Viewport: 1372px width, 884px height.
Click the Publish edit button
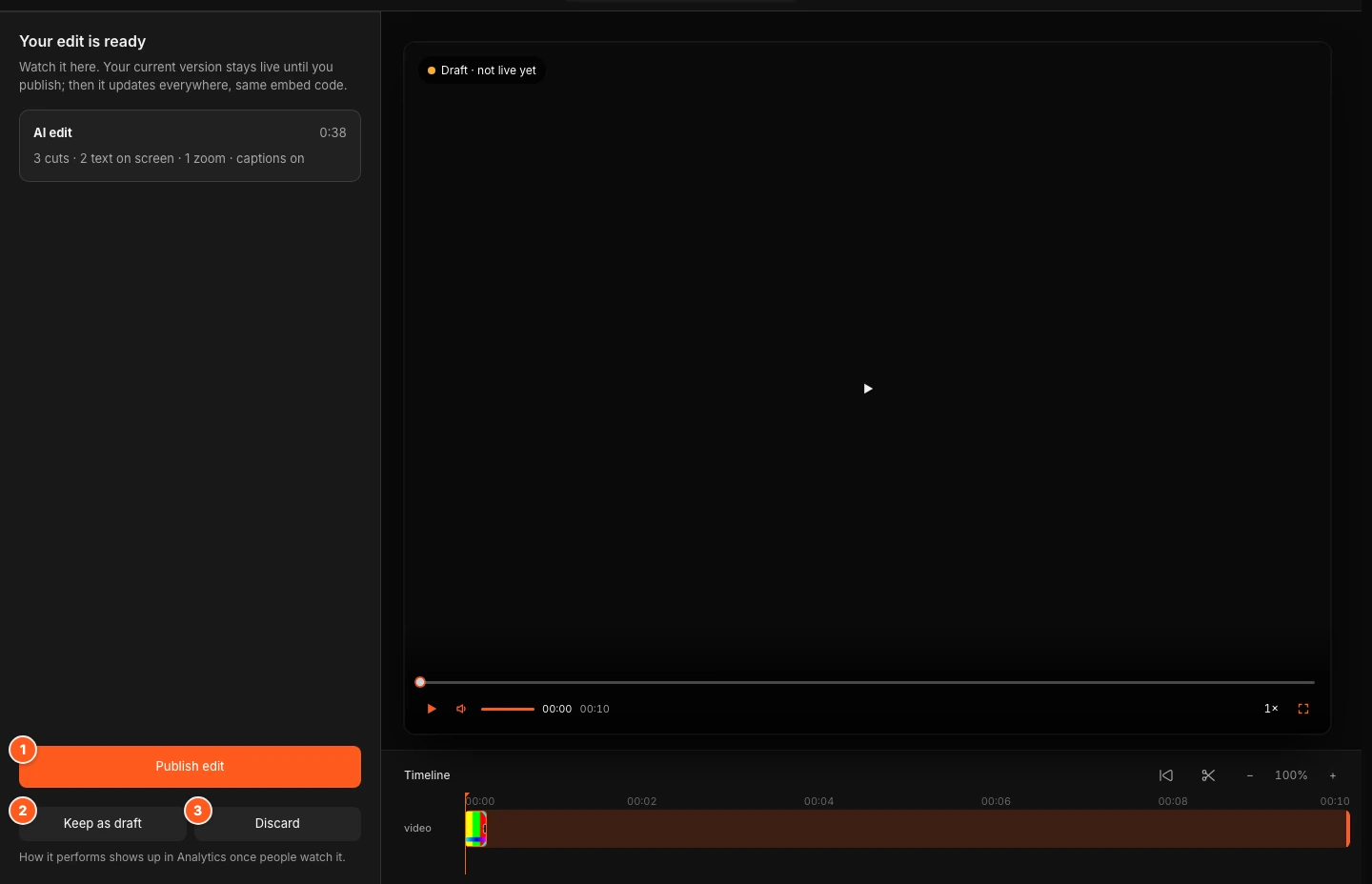(190, 767)
